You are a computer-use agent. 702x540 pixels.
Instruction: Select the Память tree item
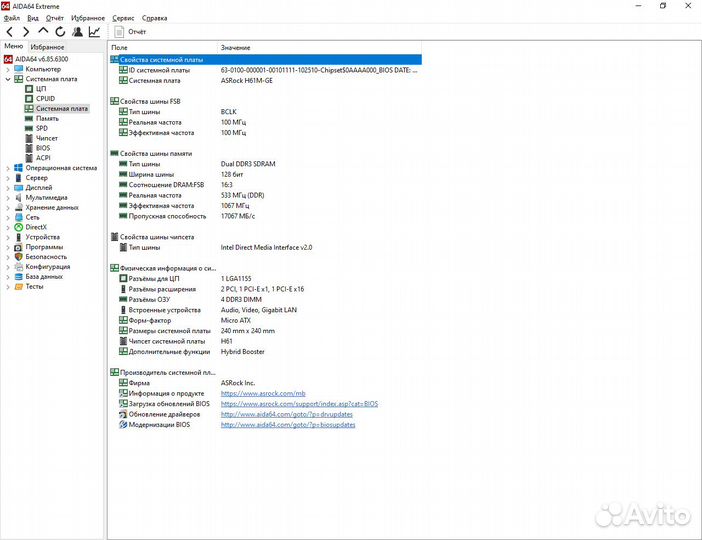click(47, 118)
